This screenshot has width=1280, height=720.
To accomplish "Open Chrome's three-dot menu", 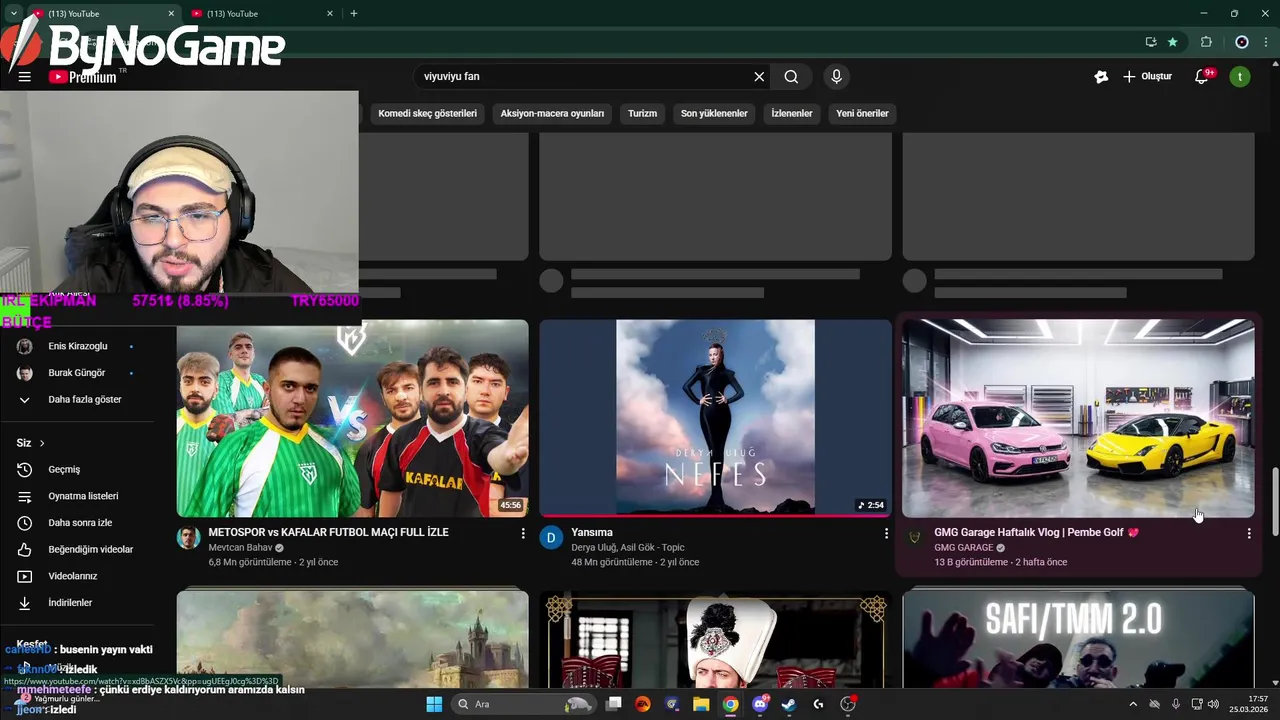I will point(1266,42).
